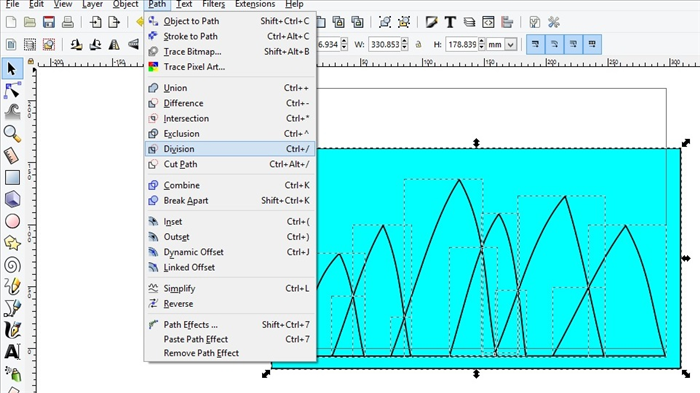Create a new document icon
Viewport: 700px width, 393px height.
pos(11,22)
